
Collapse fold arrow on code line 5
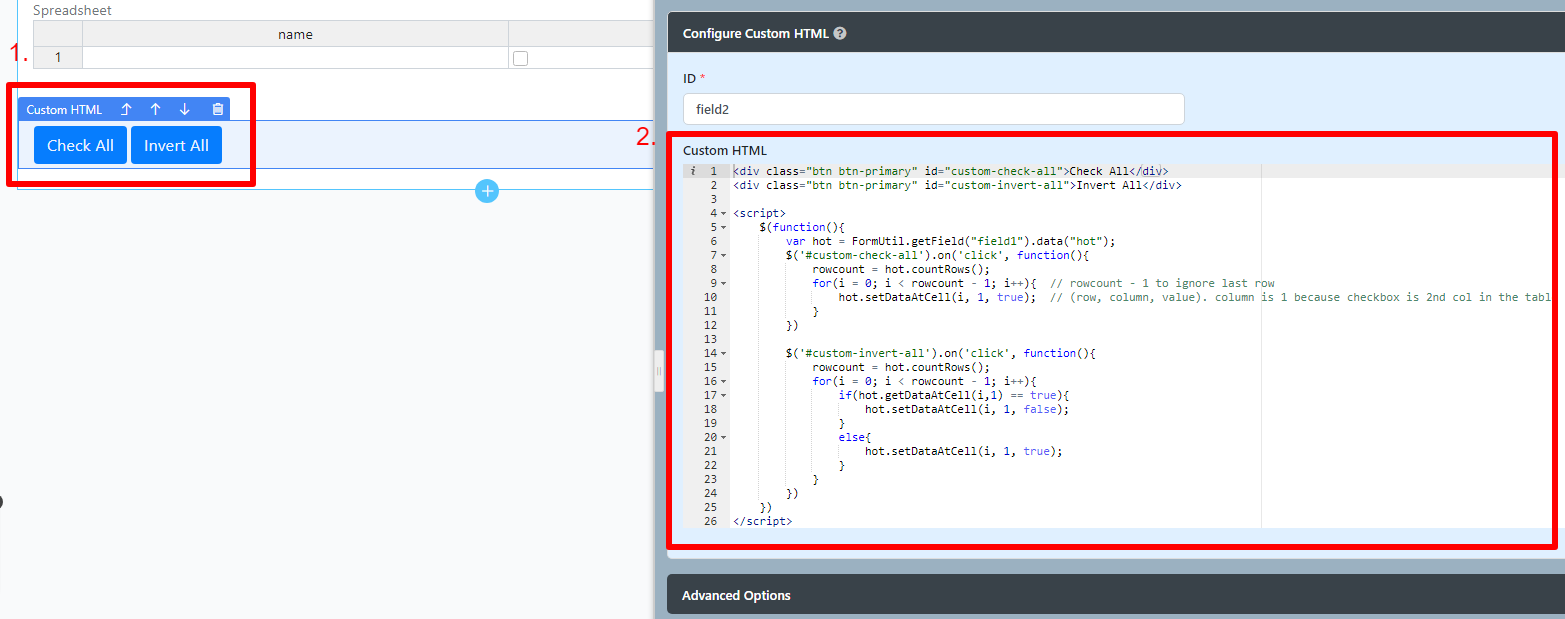pos(723,227)
